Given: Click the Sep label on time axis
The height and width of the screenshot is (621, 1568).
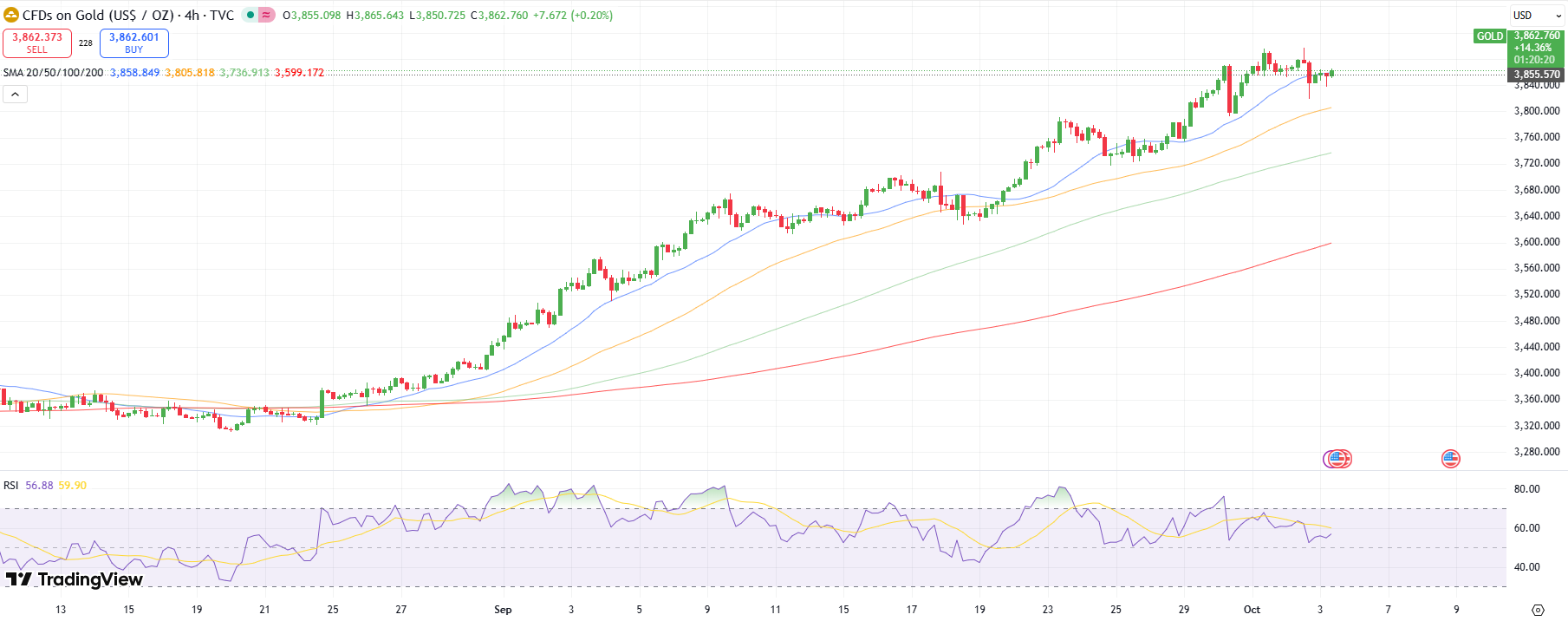Looking at the screenshot, I should click(x=503, y=610).
